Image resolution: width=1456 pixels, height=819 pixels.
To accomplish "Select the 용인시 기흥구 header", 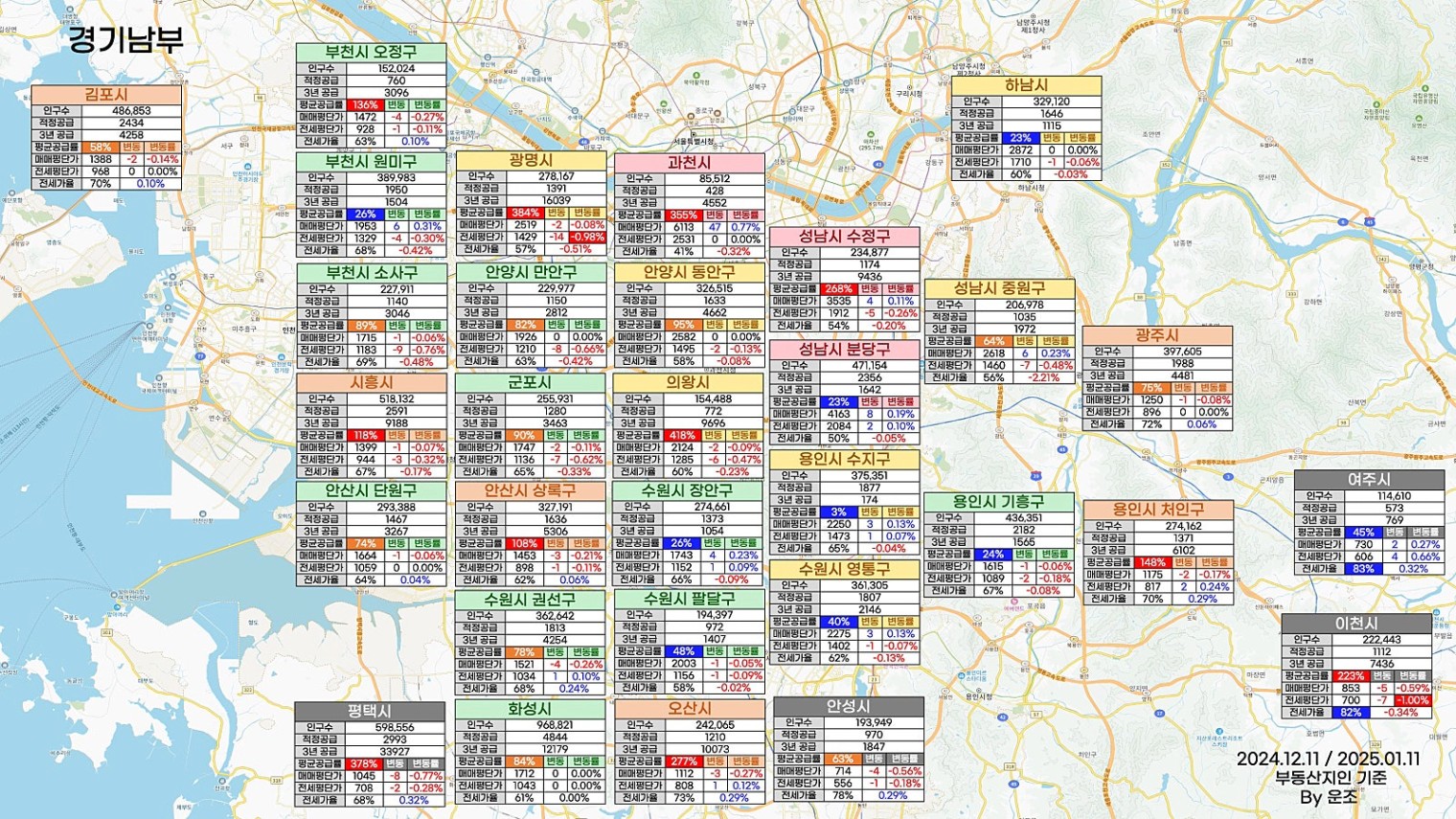I will [998, 502].
